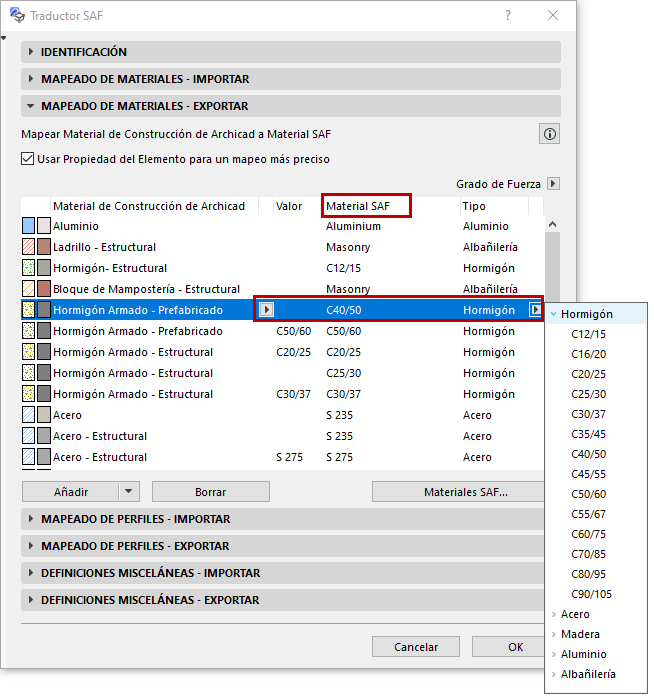Screen dimensions: 654x699
Task: Choose C40/50 from the popup list
Action: 588,454
